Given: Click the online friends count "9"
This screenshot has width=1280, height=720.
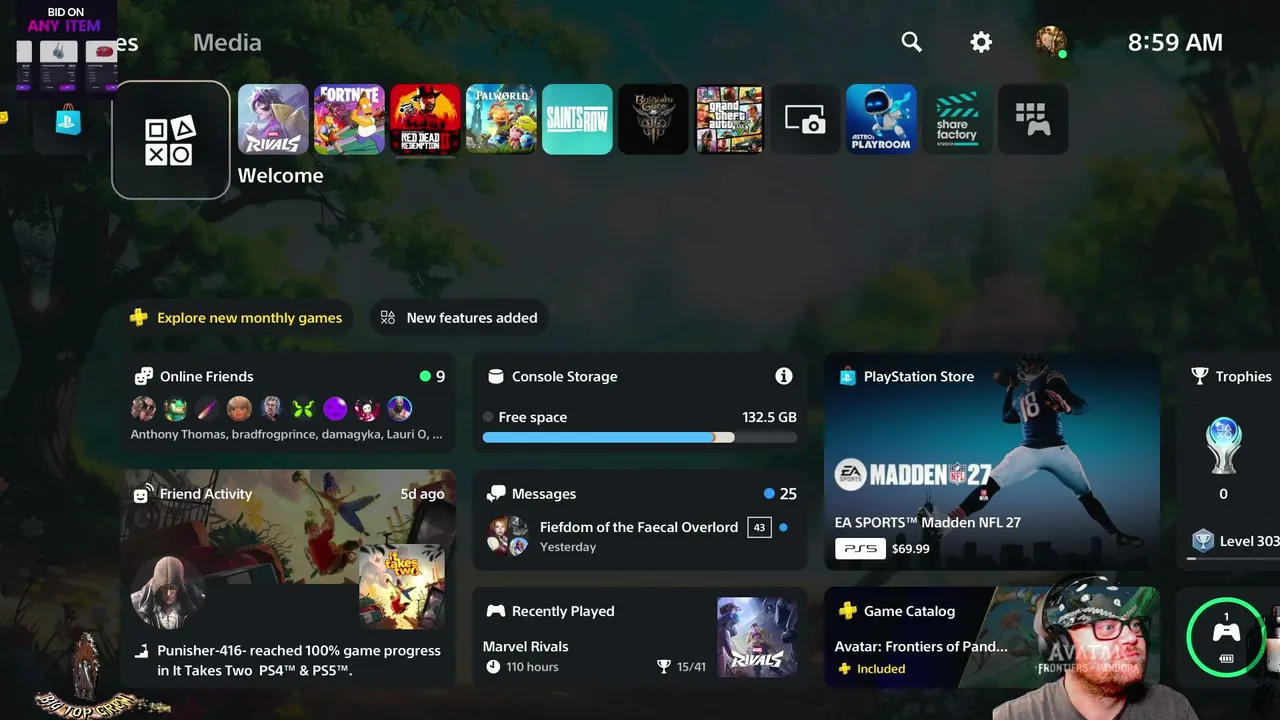Looking at the screenshot, I should click(x=440, y=377).
